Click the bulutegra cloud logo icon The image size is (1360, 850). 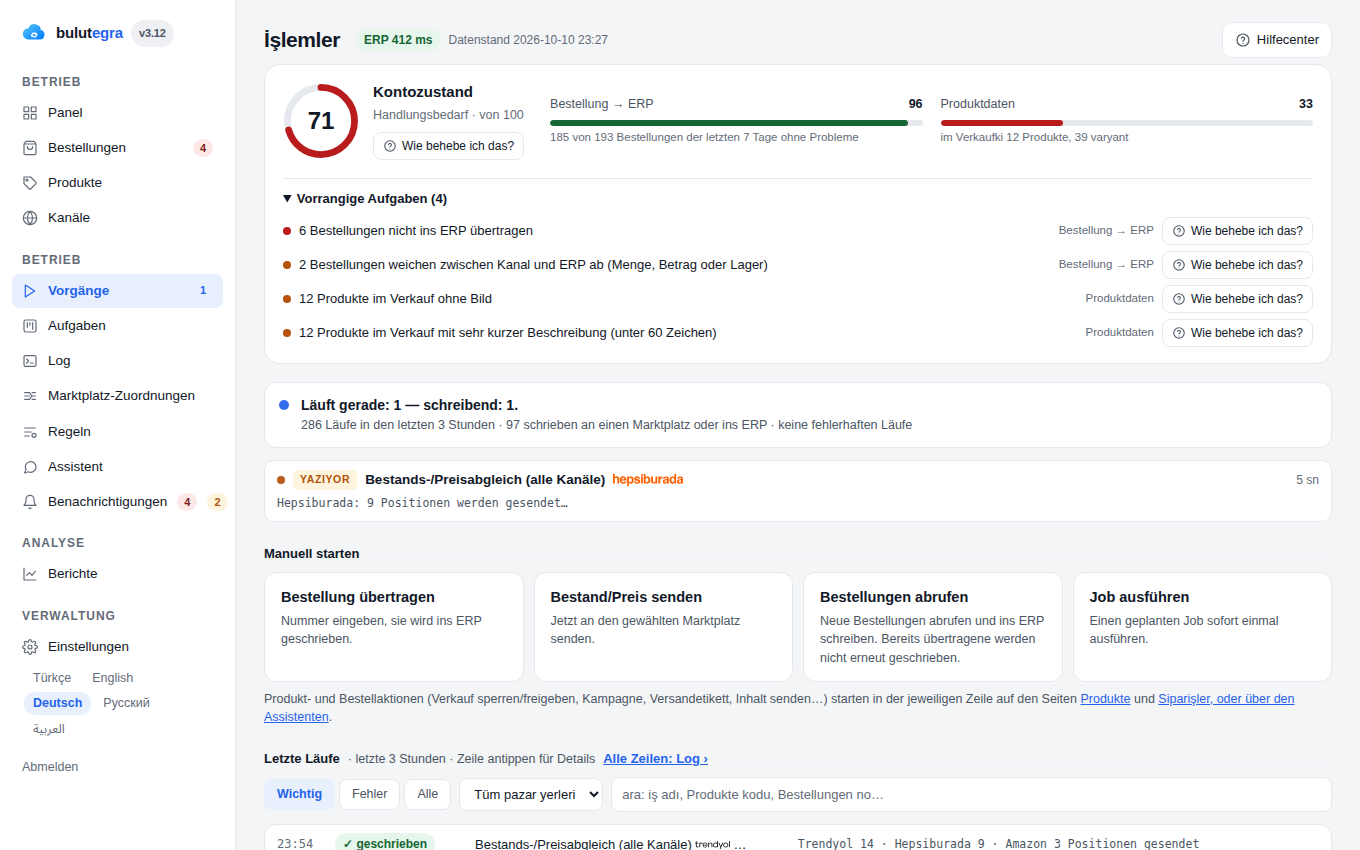tap(34, 33)
